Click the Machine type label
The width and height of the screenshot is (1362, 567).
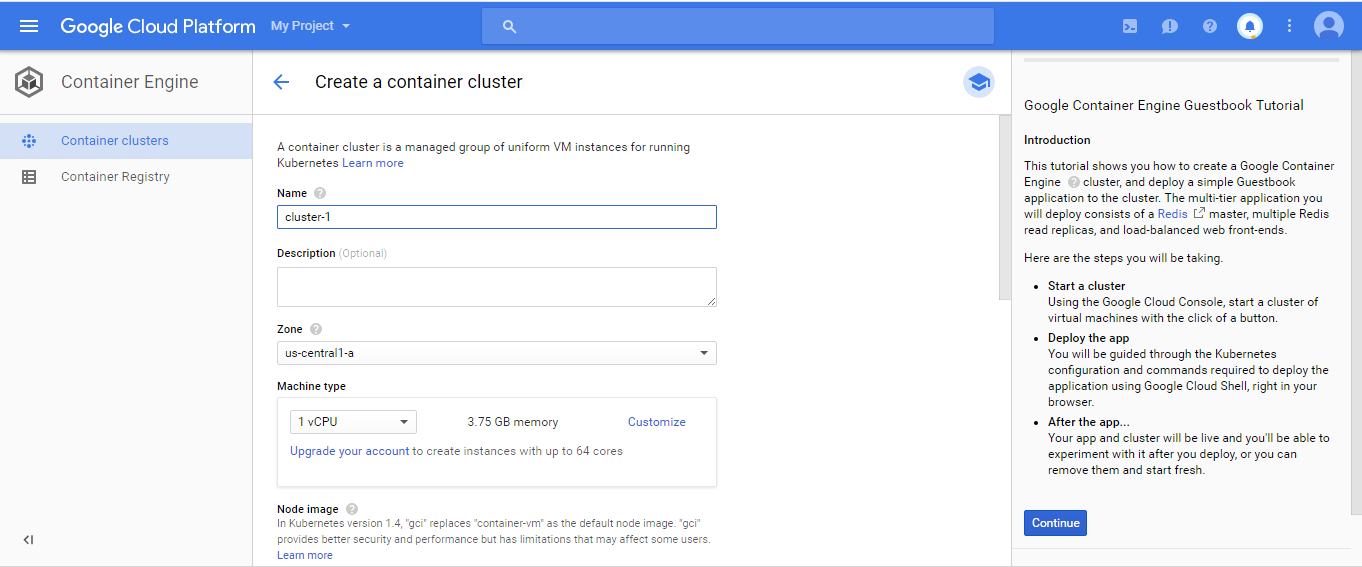point(311,386)
